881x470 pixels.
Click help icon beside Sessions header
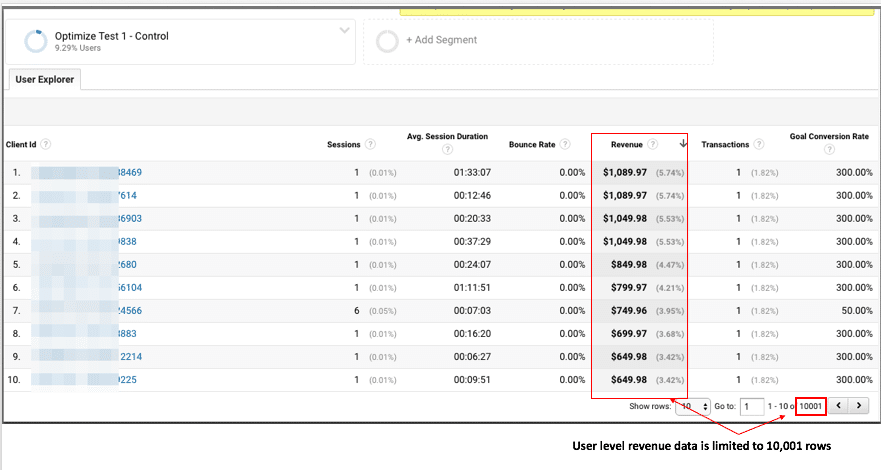(x=371, y=145)
